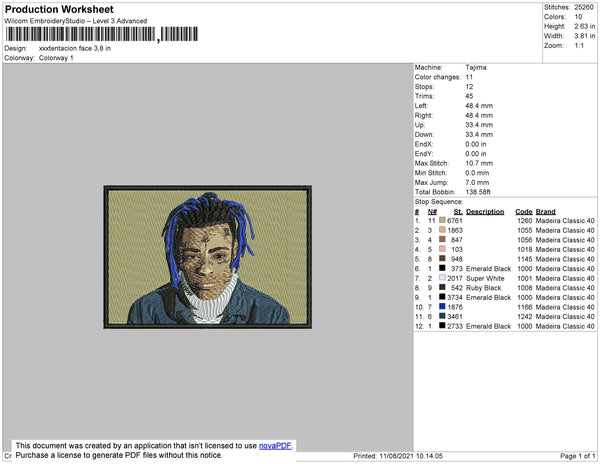Select the black swatch beside 373 stitches
This screenshot has height=464, width=600.
(x=442, y=268)
